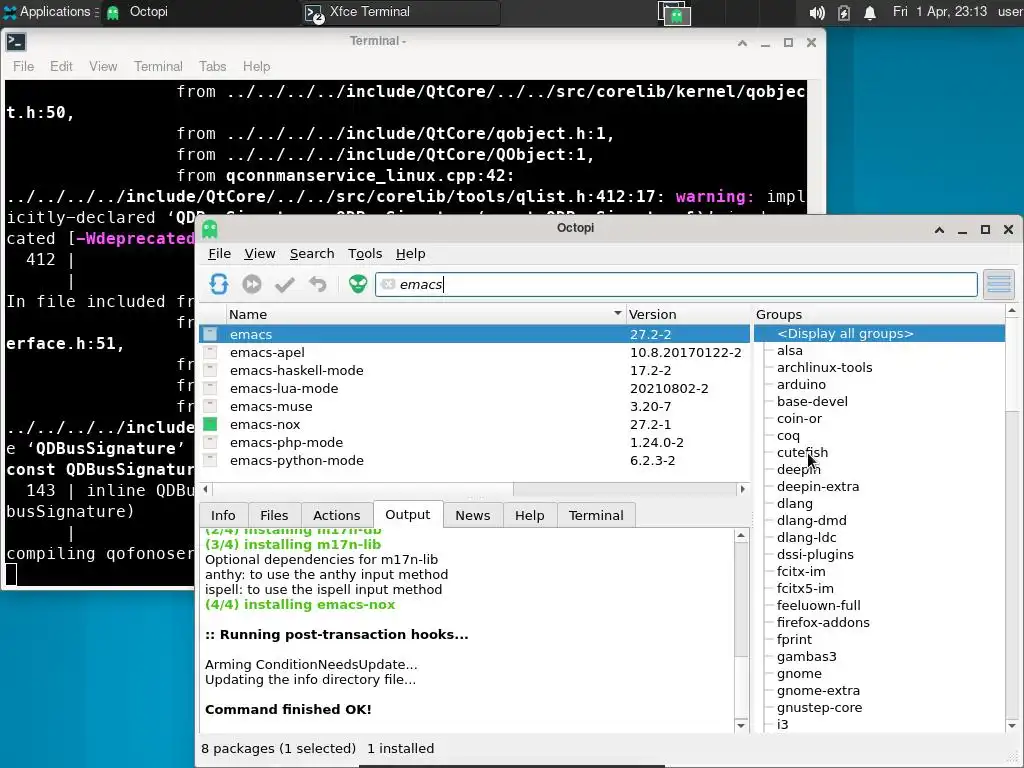
Task: Click the output pane scroll-up arrow
Action: pos(741,536)
